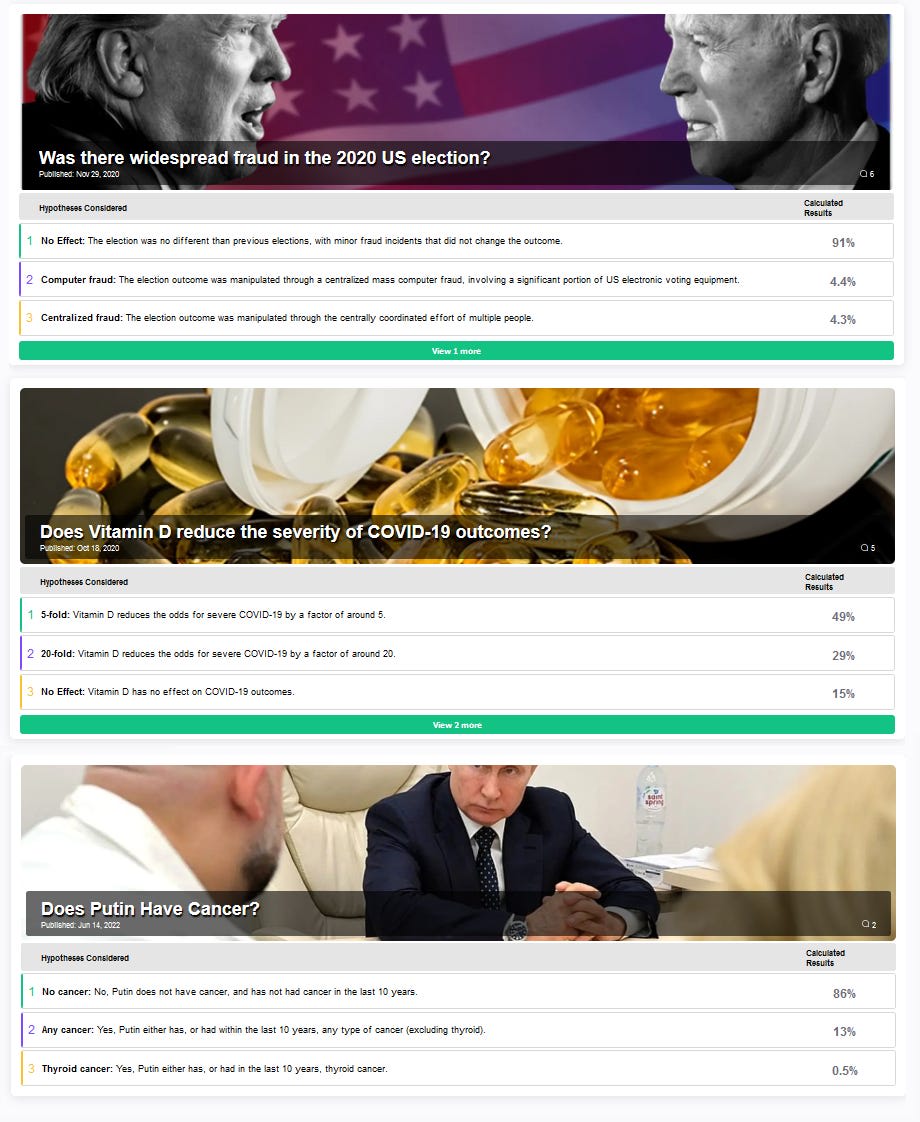Select the 'No Effect' election hypothesis row
This screenshot has width=920, height=1122.
point(456,241)
